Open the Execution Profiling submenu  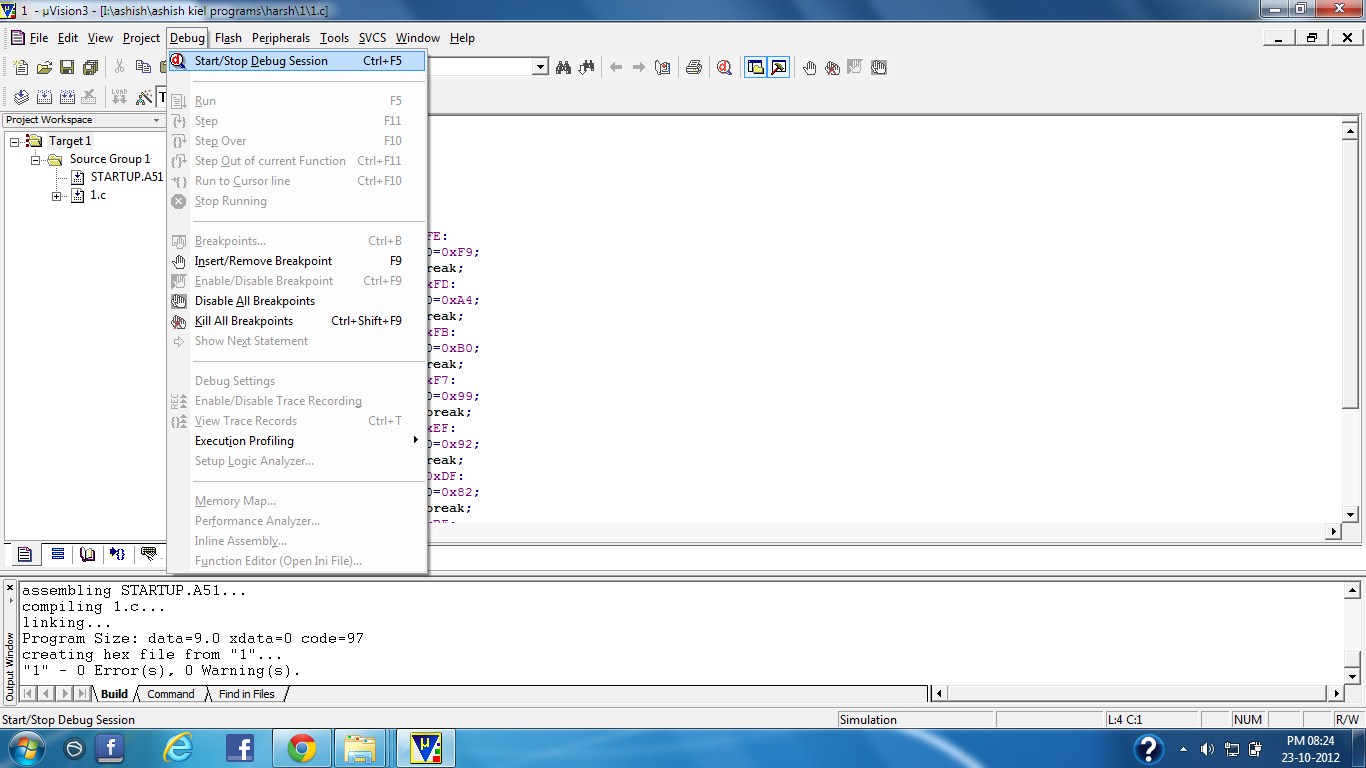[298, 441]
